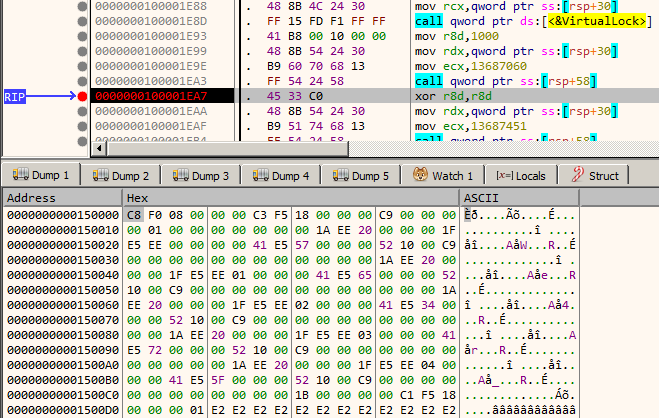Click the Hex column header in dump

tap(291, 198)
